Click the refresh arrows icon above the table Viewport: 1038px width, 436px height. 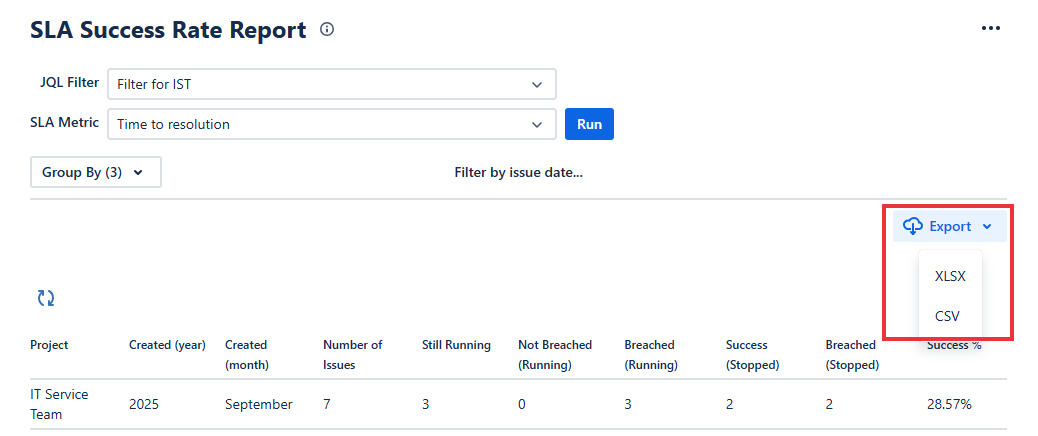coord(46,297)
